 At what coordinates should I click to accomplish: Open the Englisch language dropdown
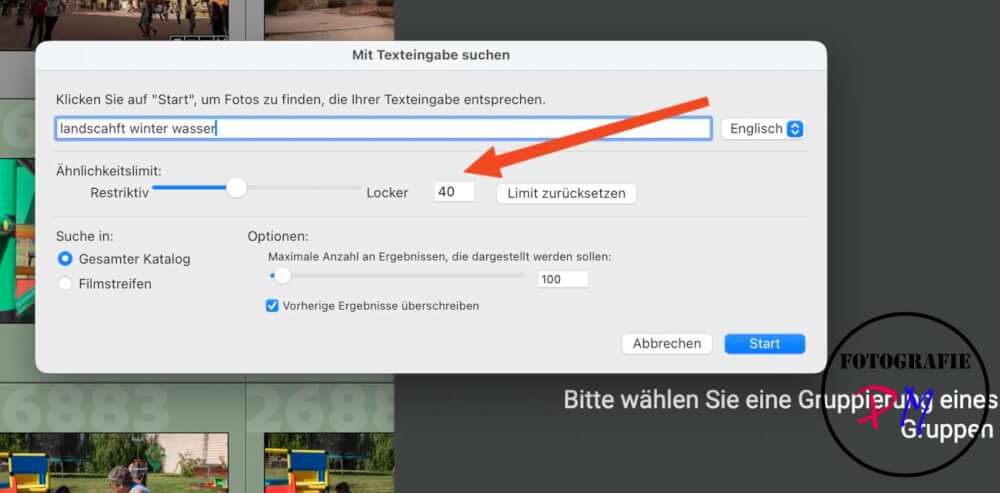tap(763, 129)
